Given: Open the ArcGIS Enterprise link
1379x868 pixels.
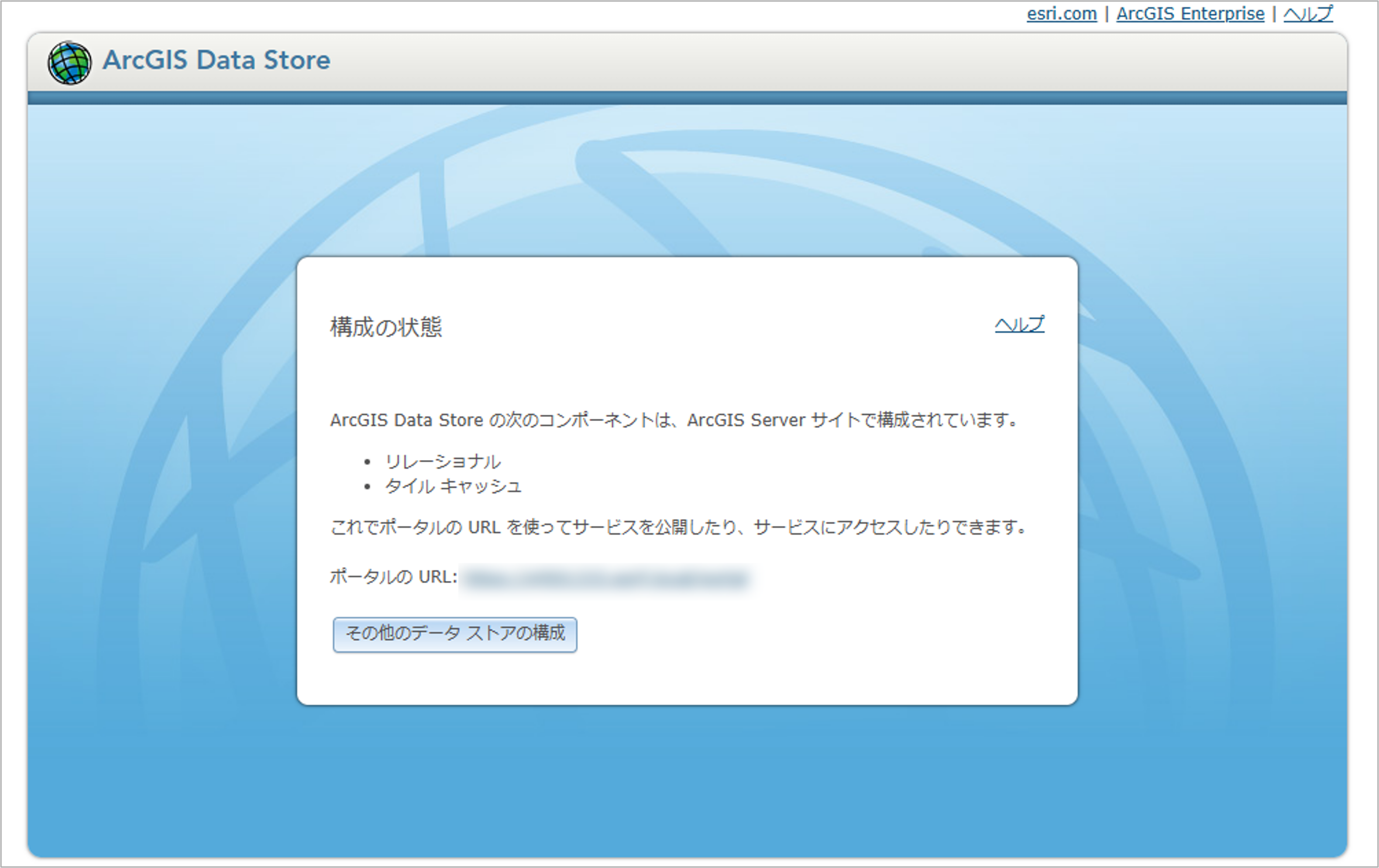Looking at the screenshot, I should coord(1190,14).
